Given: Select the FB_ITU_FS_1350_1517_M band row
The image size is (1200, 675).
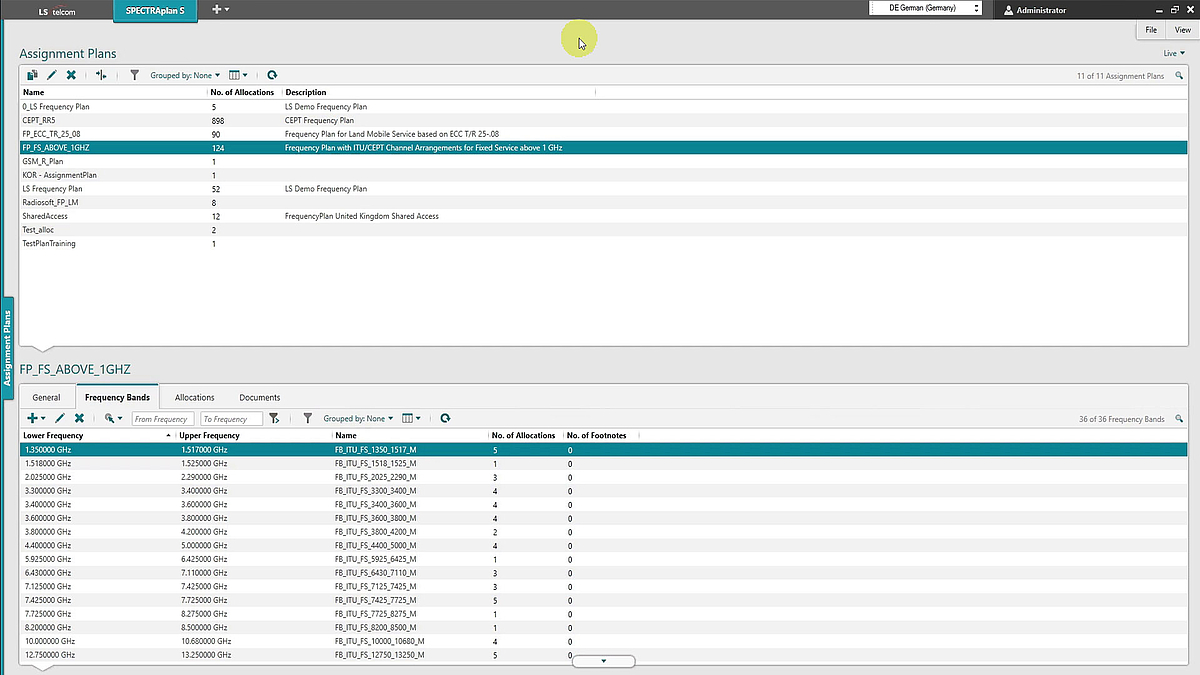Looking at the screenshot, I should 603,450.
